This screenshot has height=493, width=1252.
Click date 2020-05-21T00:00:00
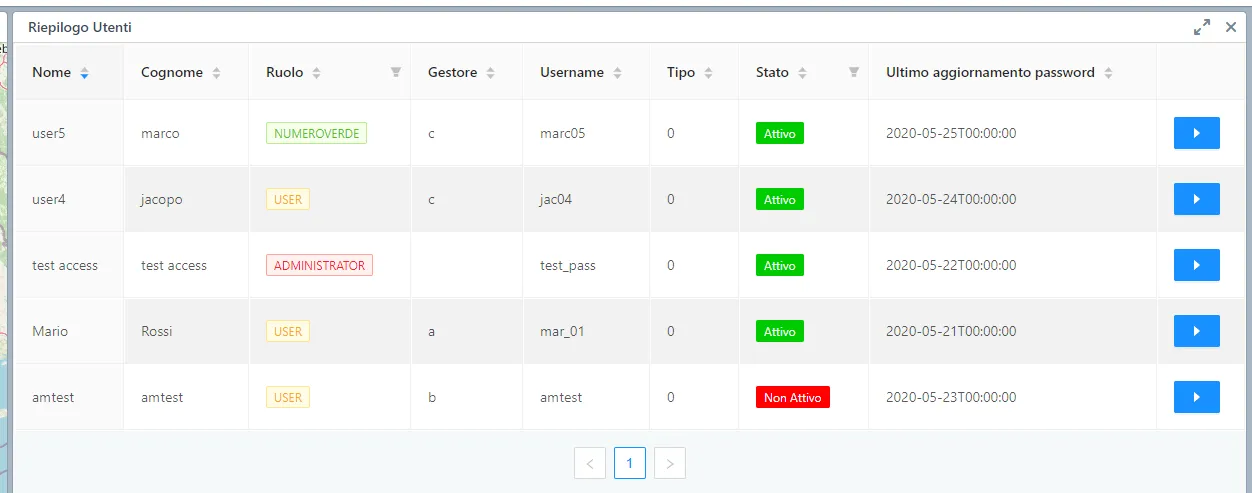951,331
